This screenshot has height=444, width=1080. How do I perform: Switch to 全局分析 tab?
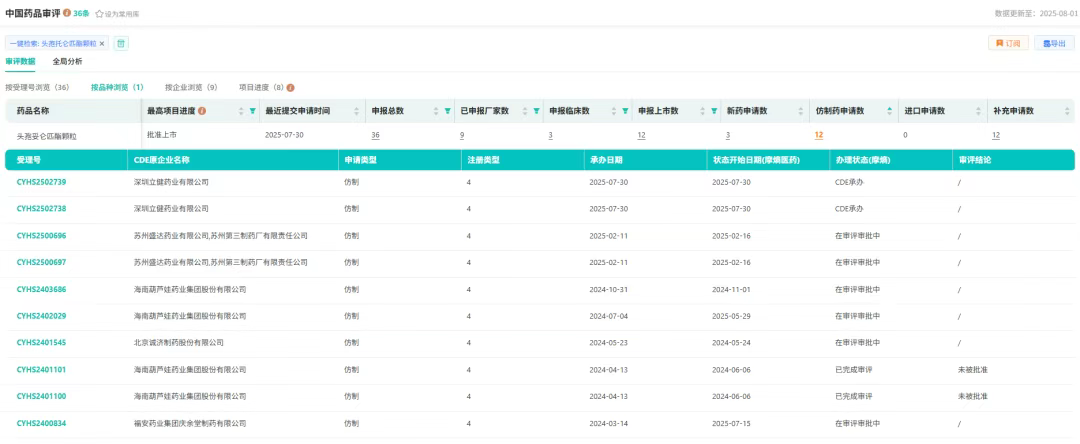tap(68, 62)
